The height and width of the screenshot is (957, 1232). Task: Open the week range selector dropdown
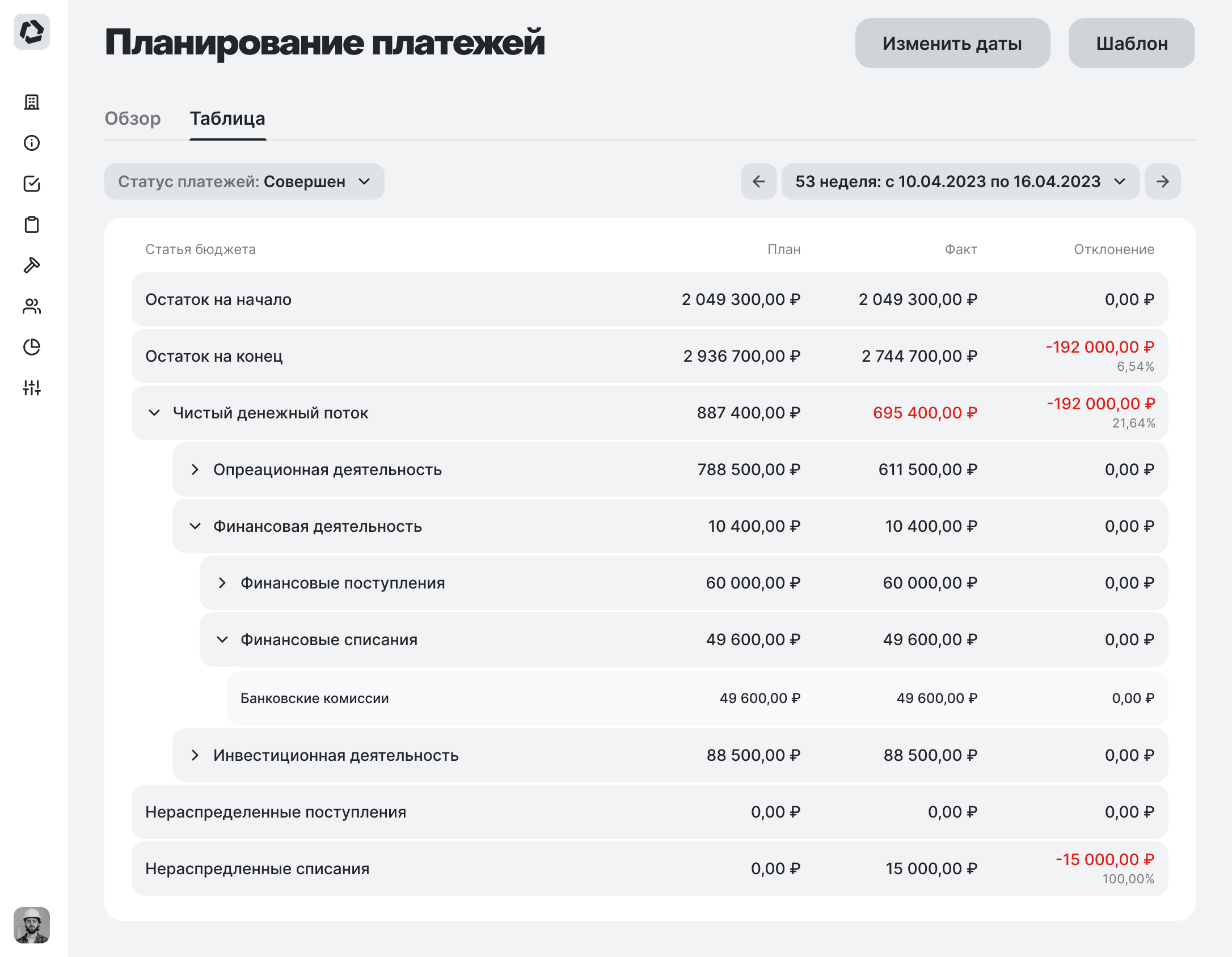coord(960,181)
